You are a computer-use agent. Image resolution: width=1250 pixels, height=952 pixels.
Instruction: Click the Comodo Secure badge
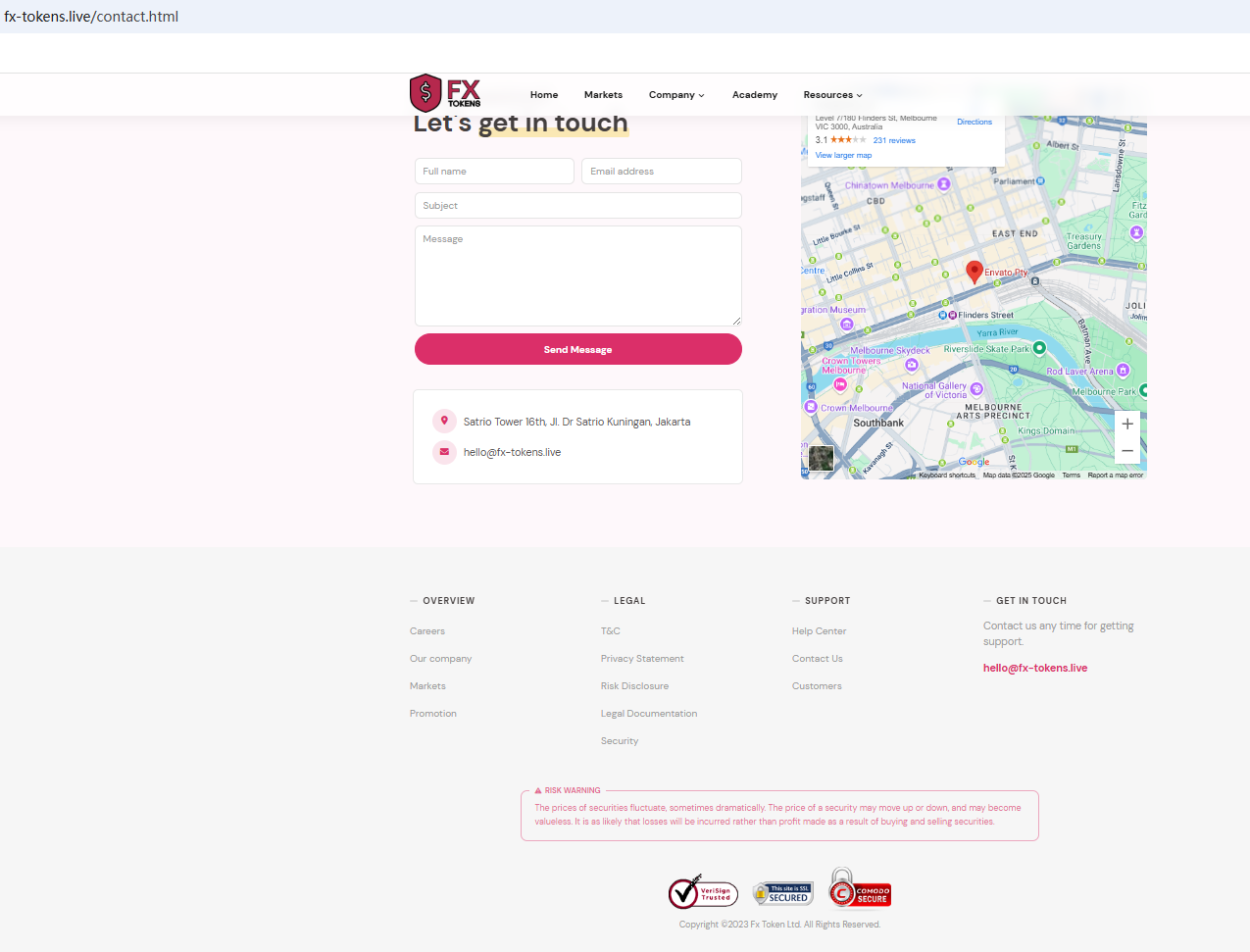860,888
